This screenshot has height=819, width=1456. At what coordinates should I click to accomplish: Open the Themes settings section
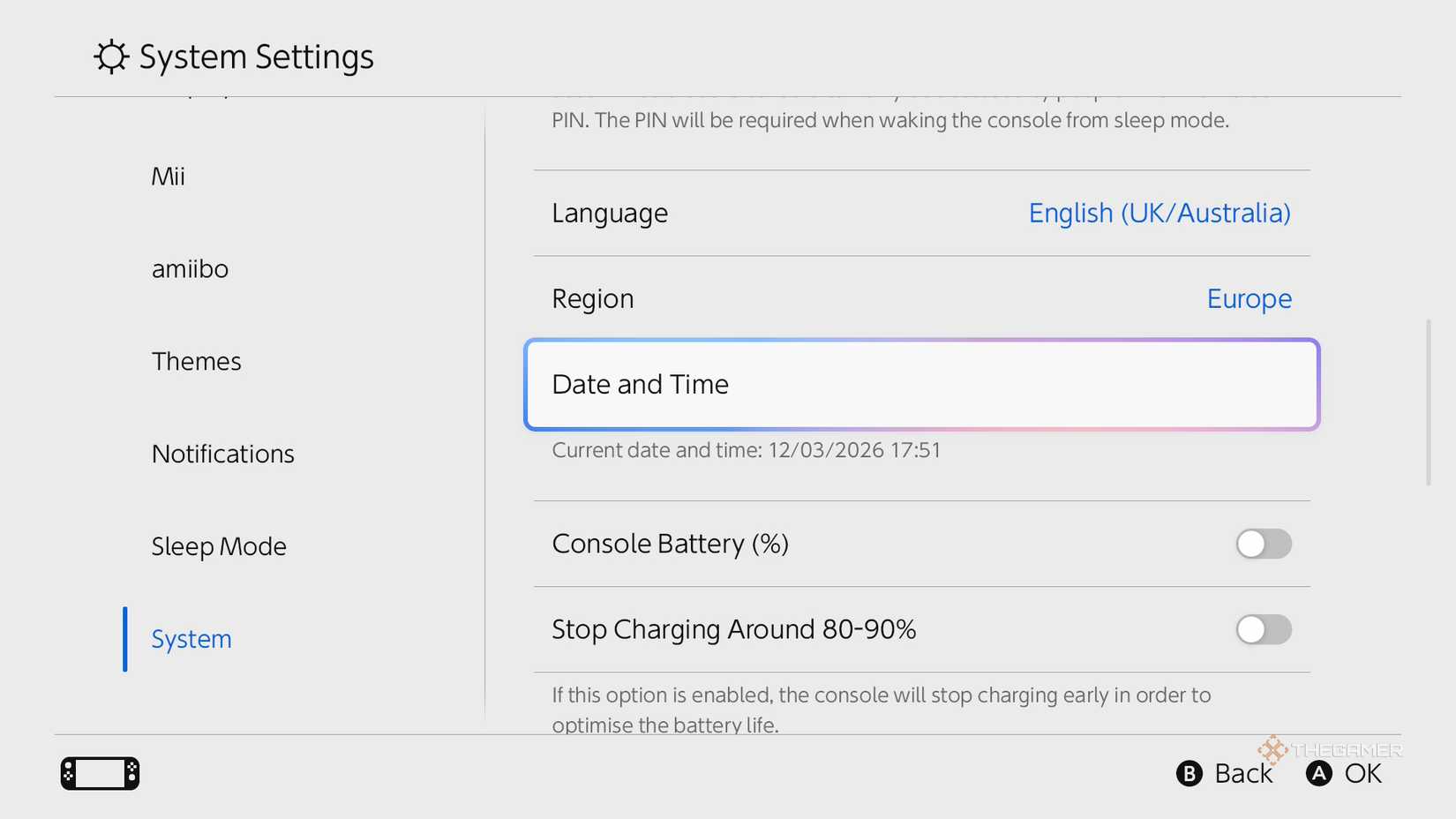(197, 361)
